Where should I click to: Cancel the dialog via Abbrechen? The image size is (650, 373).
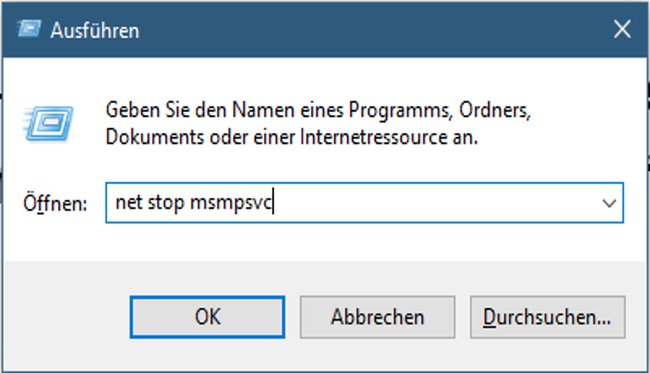click(x=378, y=317)
